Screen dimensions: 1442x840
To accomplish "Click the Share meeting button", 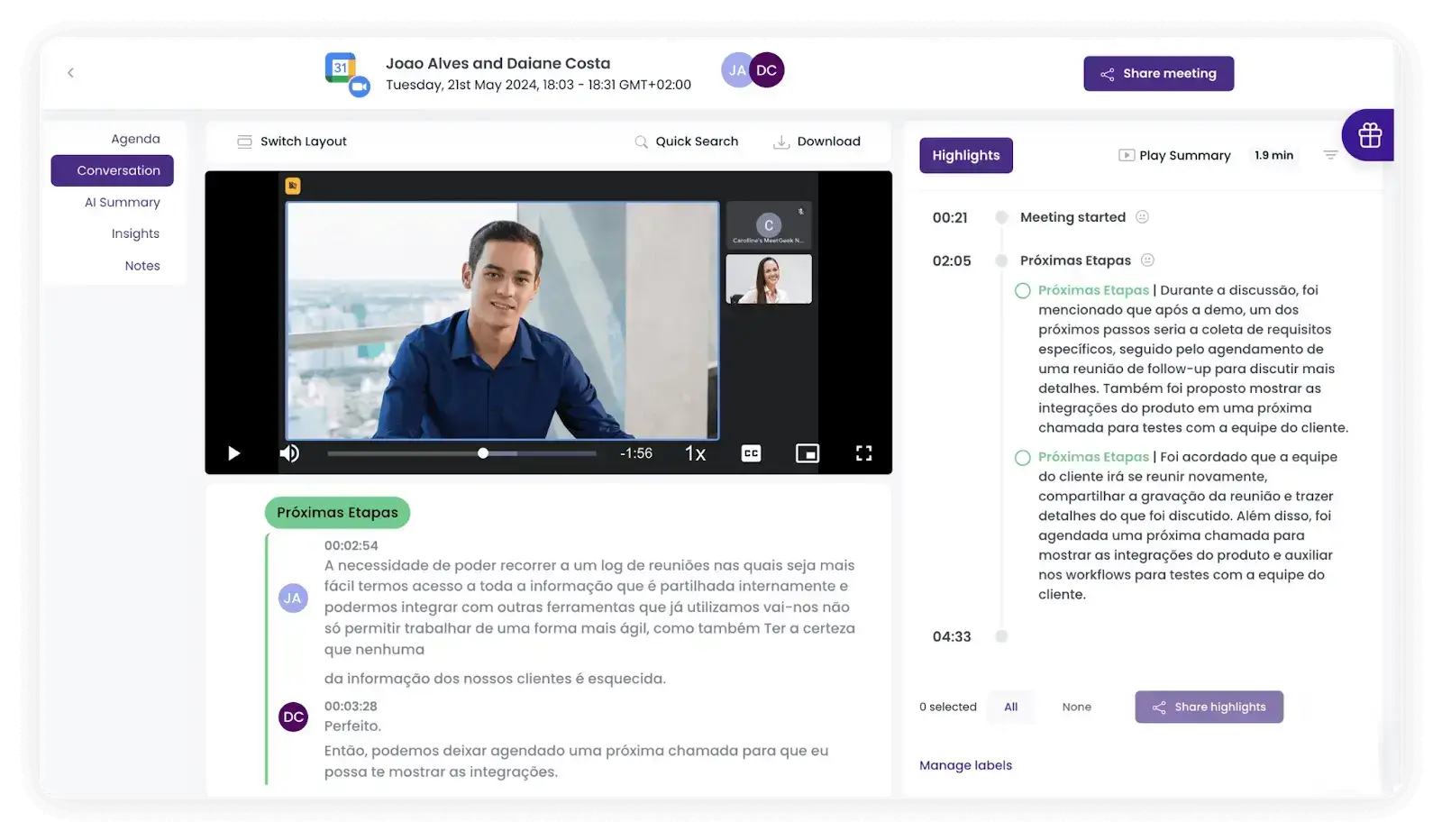I will [x=1158, y=74].
